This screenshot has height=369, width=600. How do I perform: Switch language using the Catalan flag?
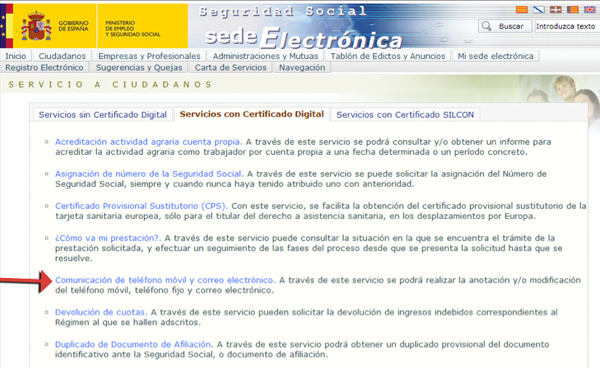tap(522, 10)
